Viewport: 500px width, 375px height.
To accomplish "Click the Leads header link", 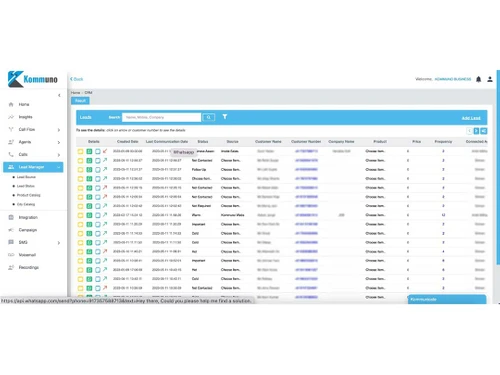I will [86, 117].
